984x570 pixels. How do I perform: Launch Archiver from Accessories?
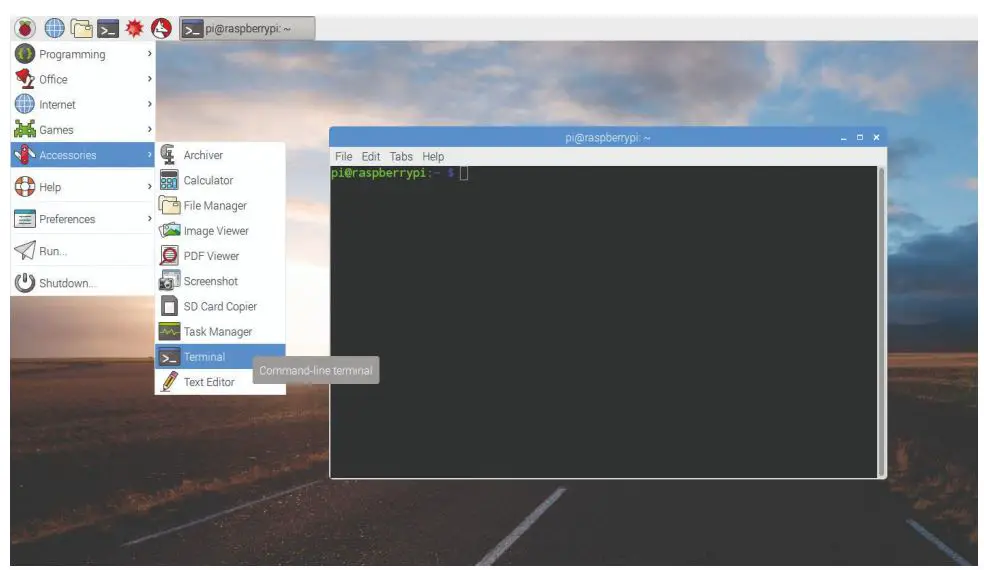[x=220, y=154]
